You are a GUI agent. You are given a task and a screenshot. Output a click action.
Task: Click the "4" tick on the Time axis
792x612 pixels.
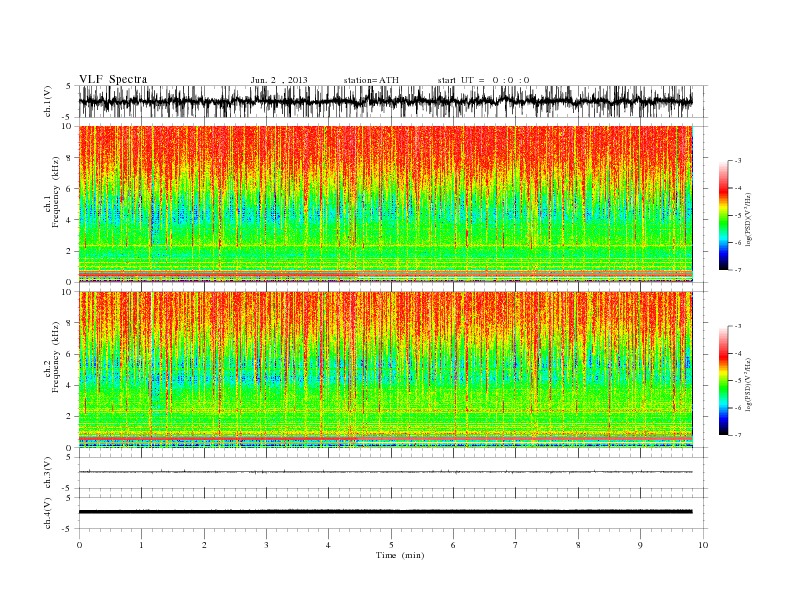[x=328, y=545]
